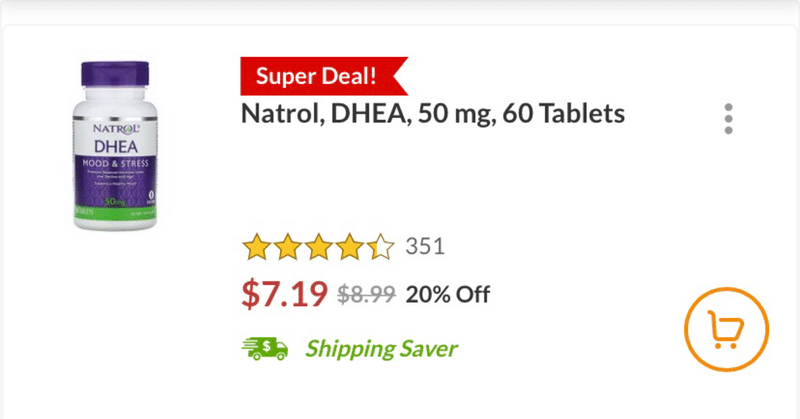This screenshot has height=419, width=800.
Task: Click the red Super Deal! badge
Action: coord(317,75)
